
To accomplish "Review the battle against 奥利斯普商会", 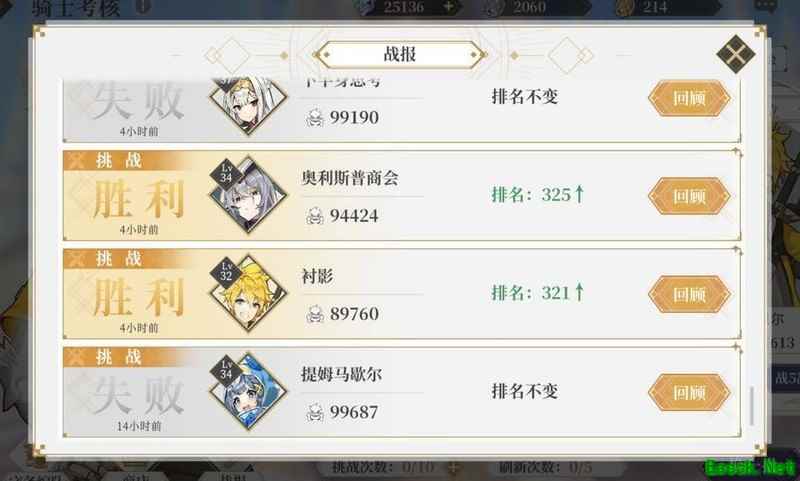I will 689,196.
